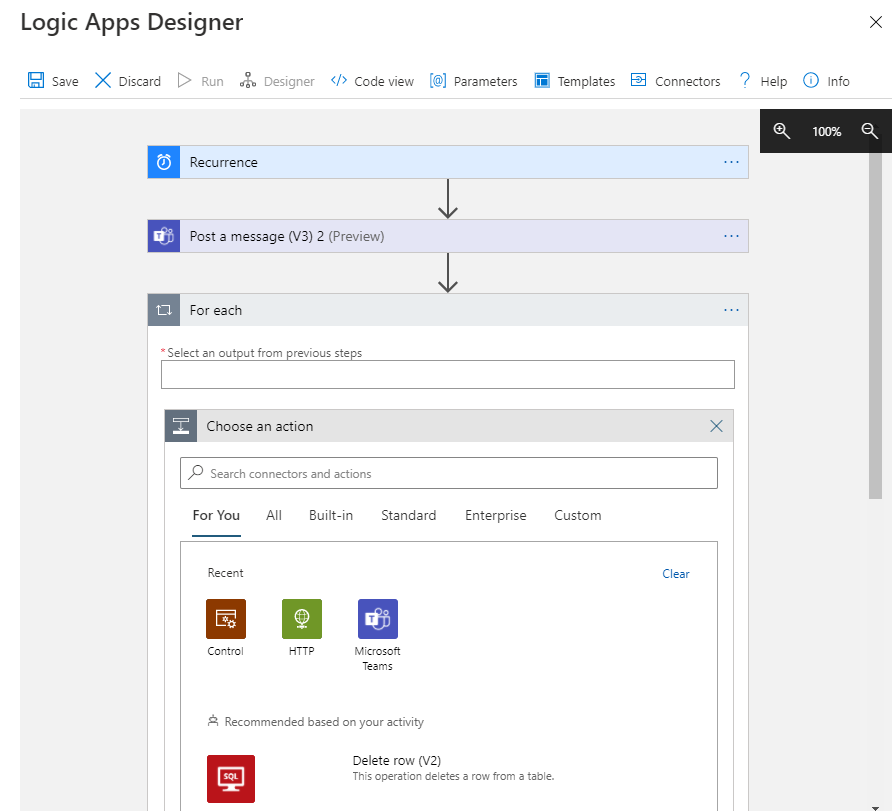Open the Enterprise tab
The image size is (892, 811).
coord(495,515)
